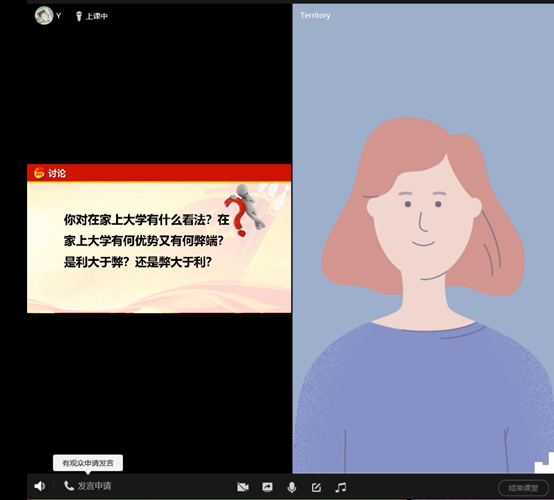Click the music note icon

pyautogui.click(x=341, y=487)
